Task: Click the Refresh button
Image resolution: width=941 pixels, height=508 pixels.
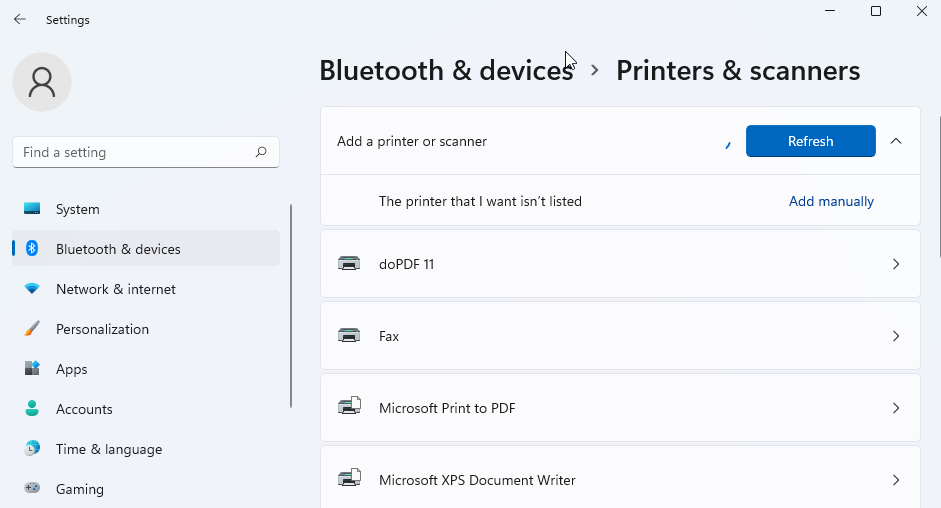Action: pos(810,141)
